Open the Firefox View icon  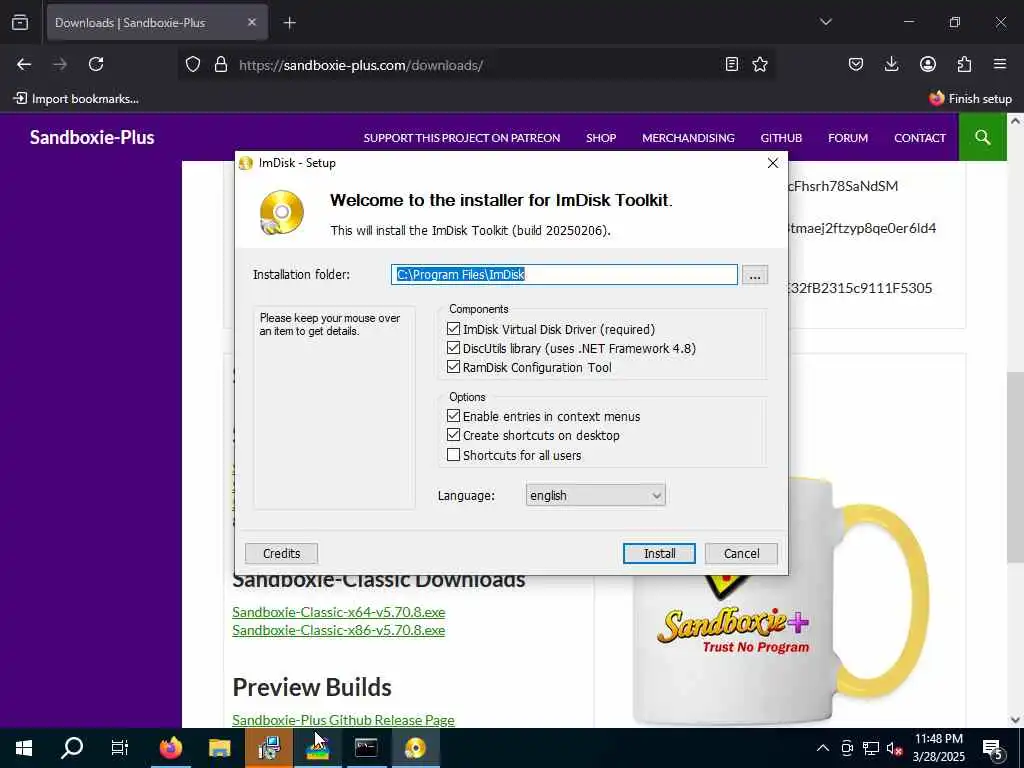click(x=20, y=22)
